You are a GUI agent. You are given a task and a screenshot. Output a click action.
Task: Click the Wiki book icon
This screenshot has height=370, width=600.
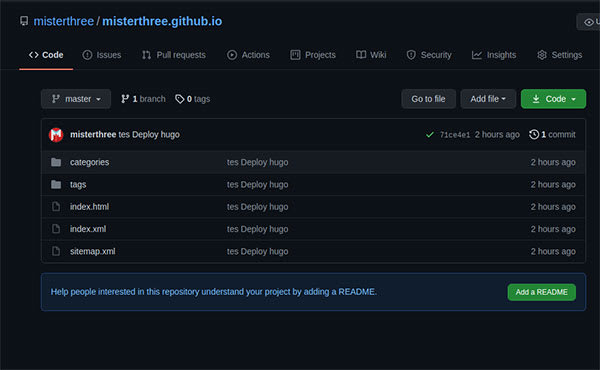coord(361,55)
